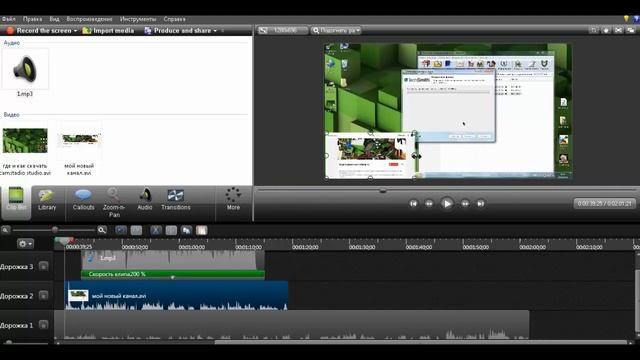Click the timeline zoom out magnifier
This screenshot has width=640, height=360.
point(6,230)
